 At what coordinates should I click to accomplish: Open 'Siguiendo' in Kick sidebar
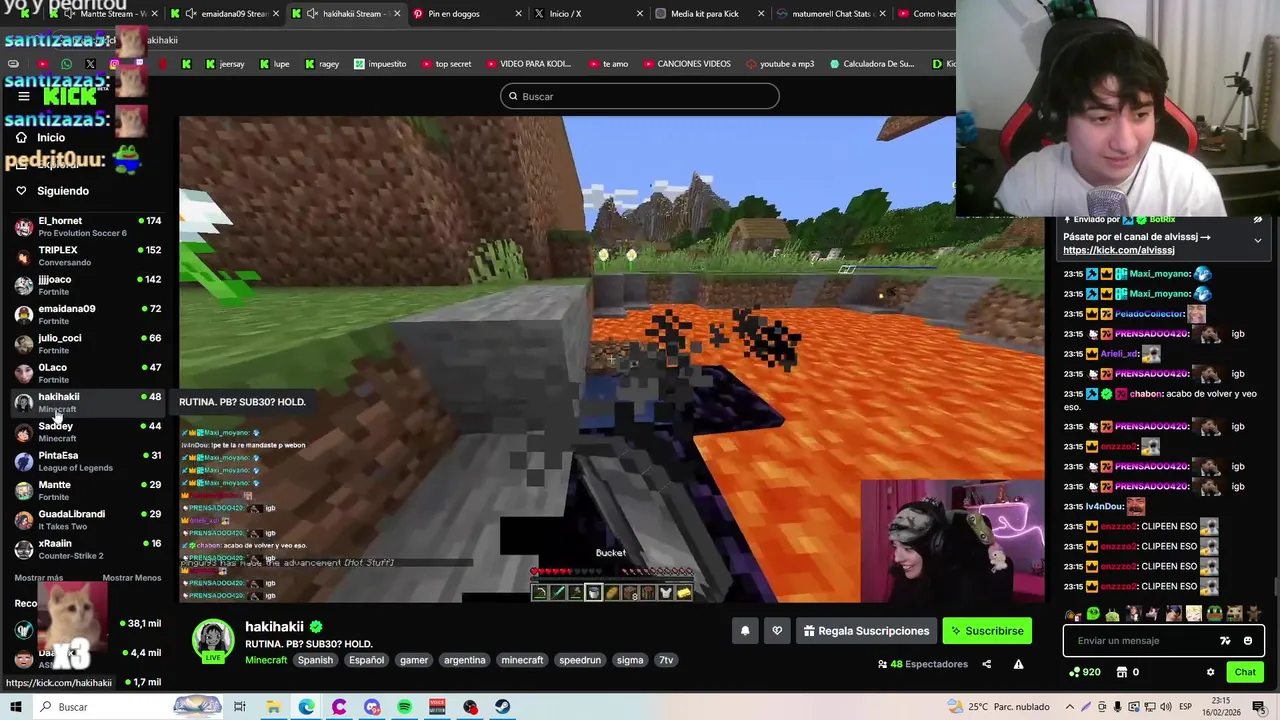click(63, 191)
